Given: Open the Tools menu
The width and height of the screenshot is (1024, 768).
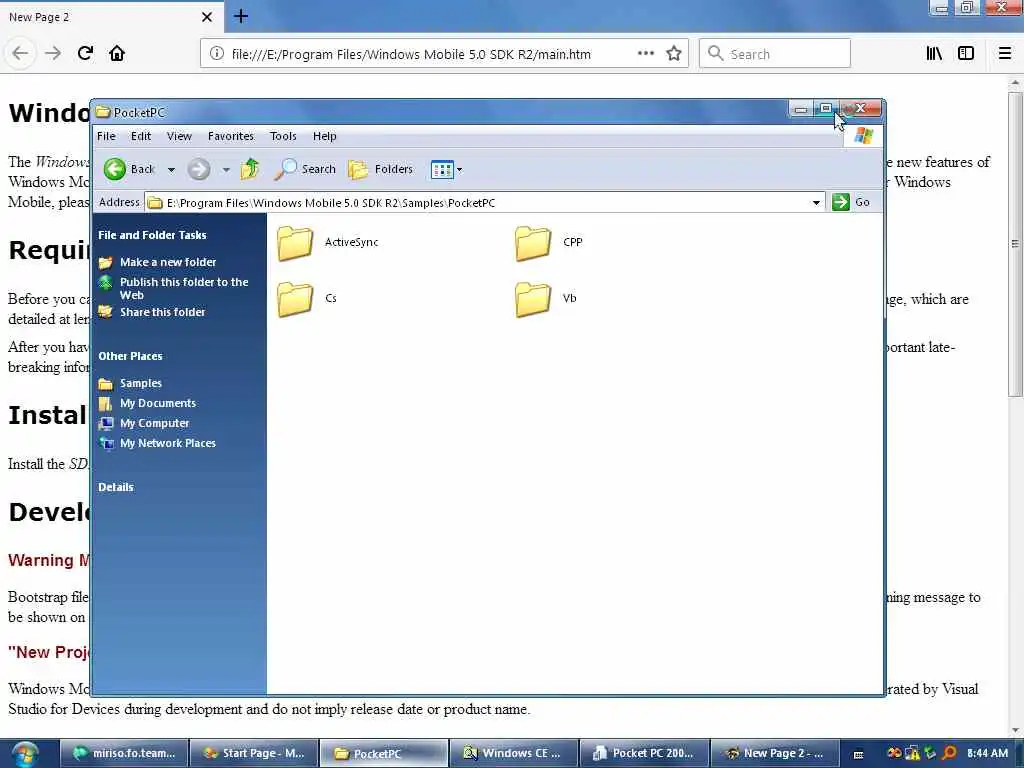Looking at the screenshot, I should (283, 136).
